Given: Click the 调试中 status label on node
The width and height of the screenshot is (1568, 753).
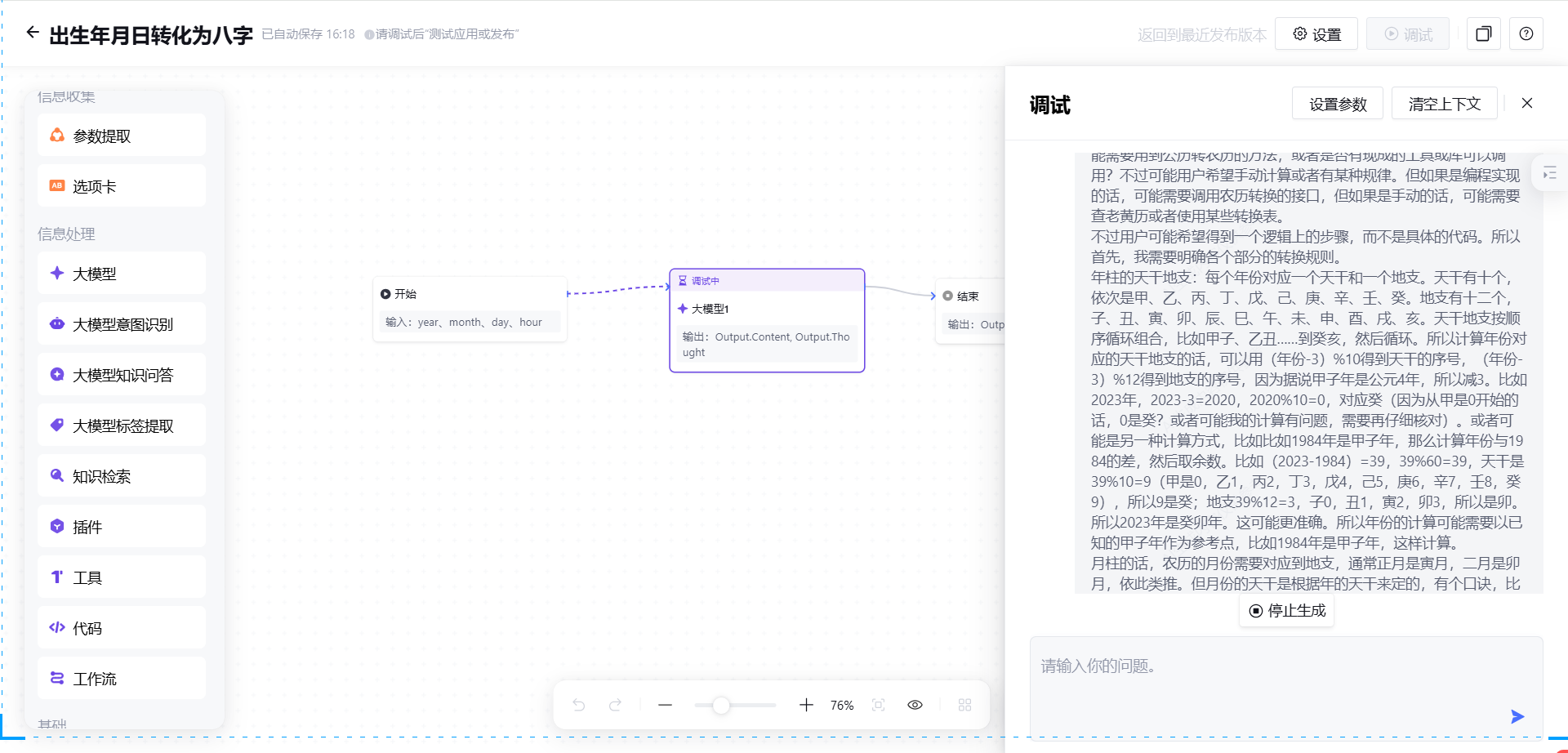Looking at the screenshot, I should pos(706,281).
